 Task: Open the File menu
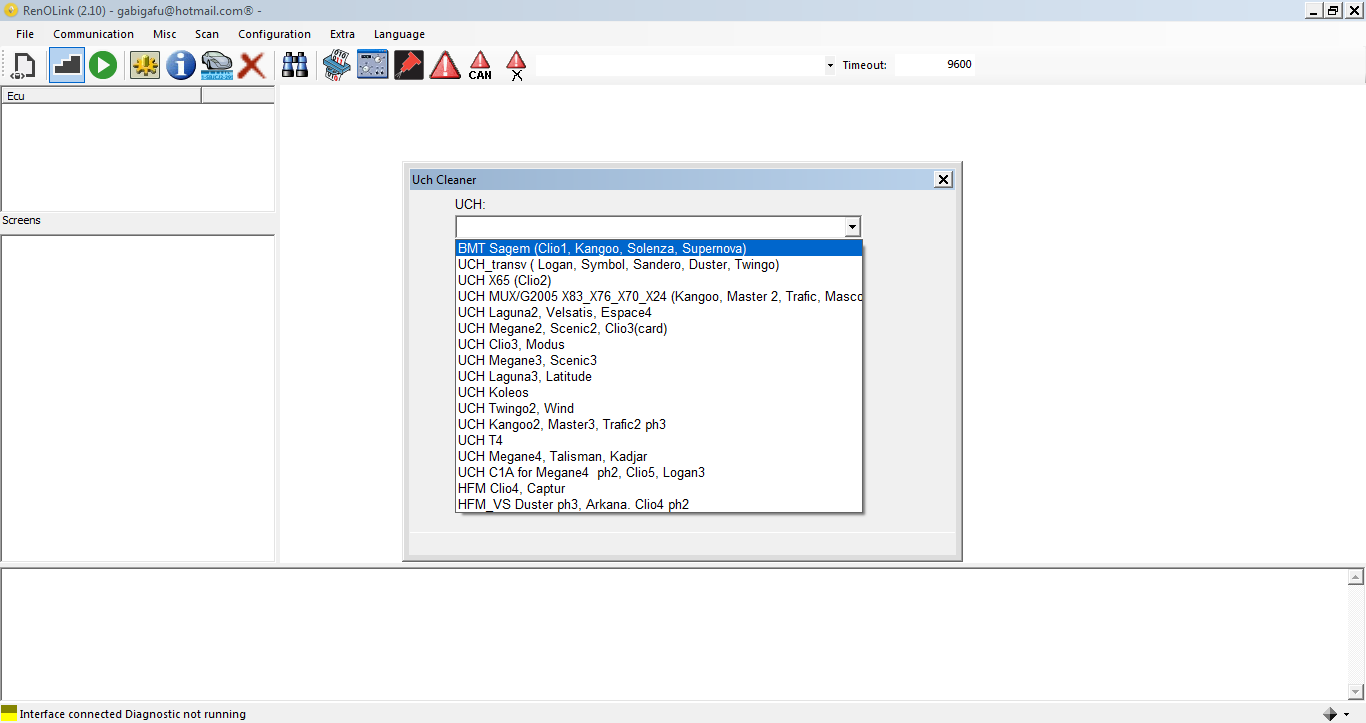25,34
